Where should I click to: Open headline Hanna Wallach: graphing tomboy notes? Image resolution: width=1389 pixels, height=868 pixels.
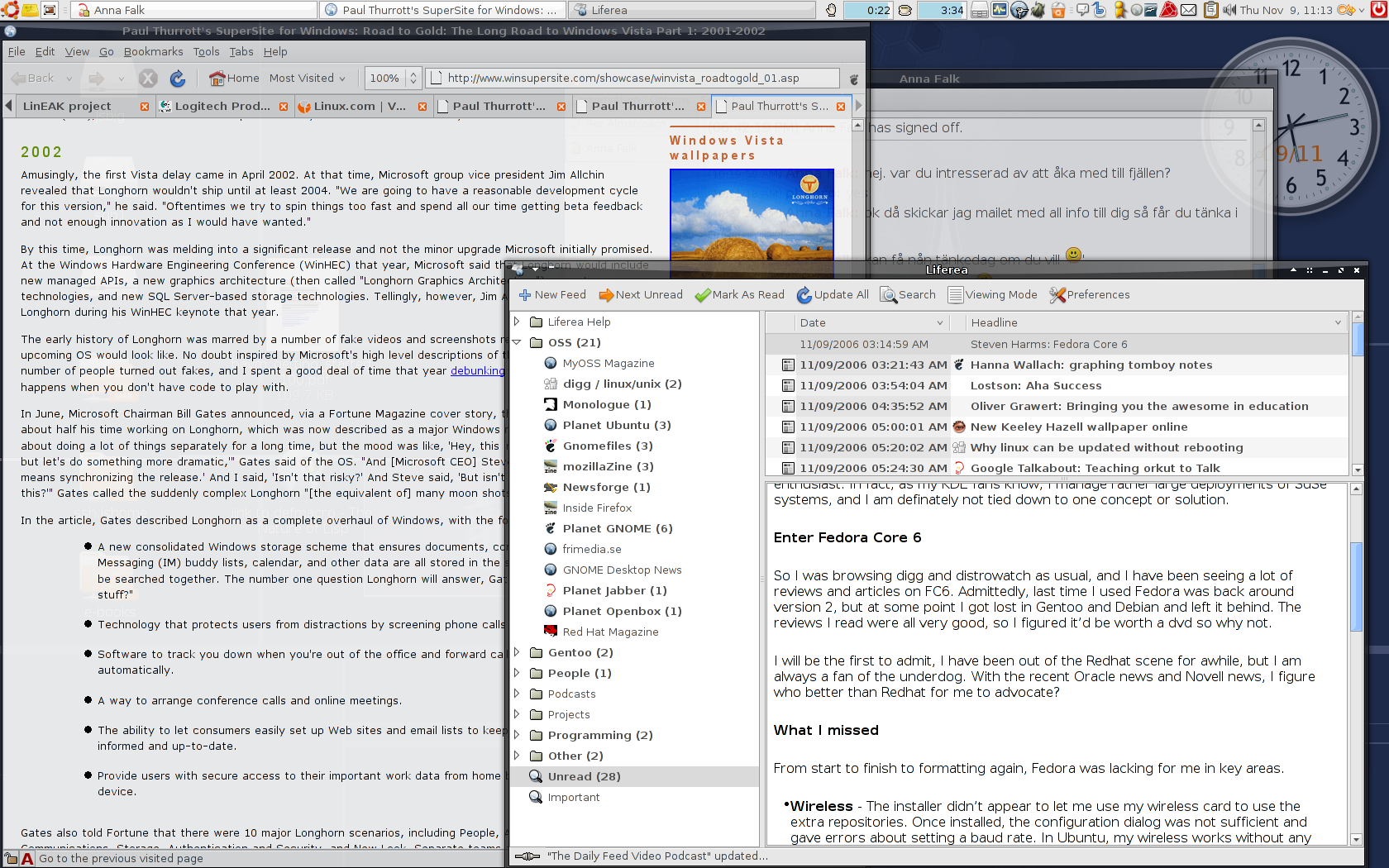point(1091,365)
